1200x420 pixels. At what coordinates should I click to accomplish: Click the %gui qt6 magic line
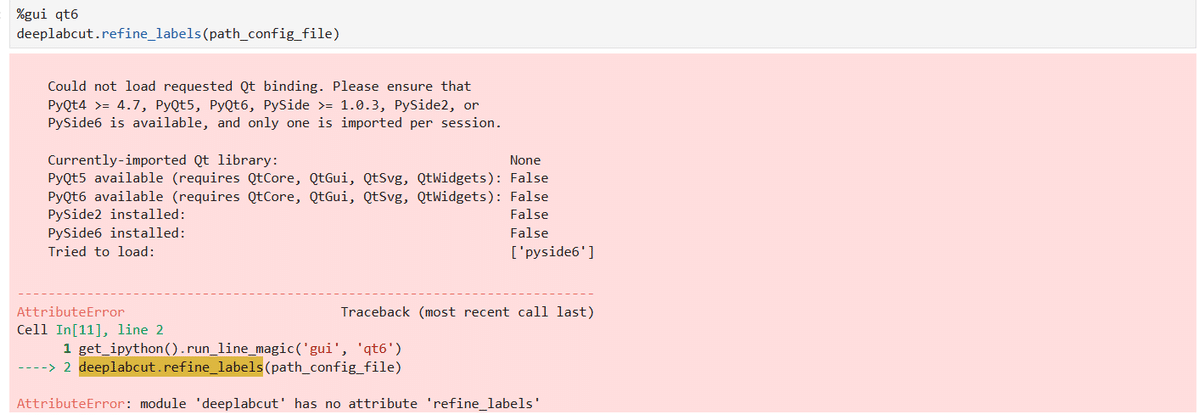(49, 17)
